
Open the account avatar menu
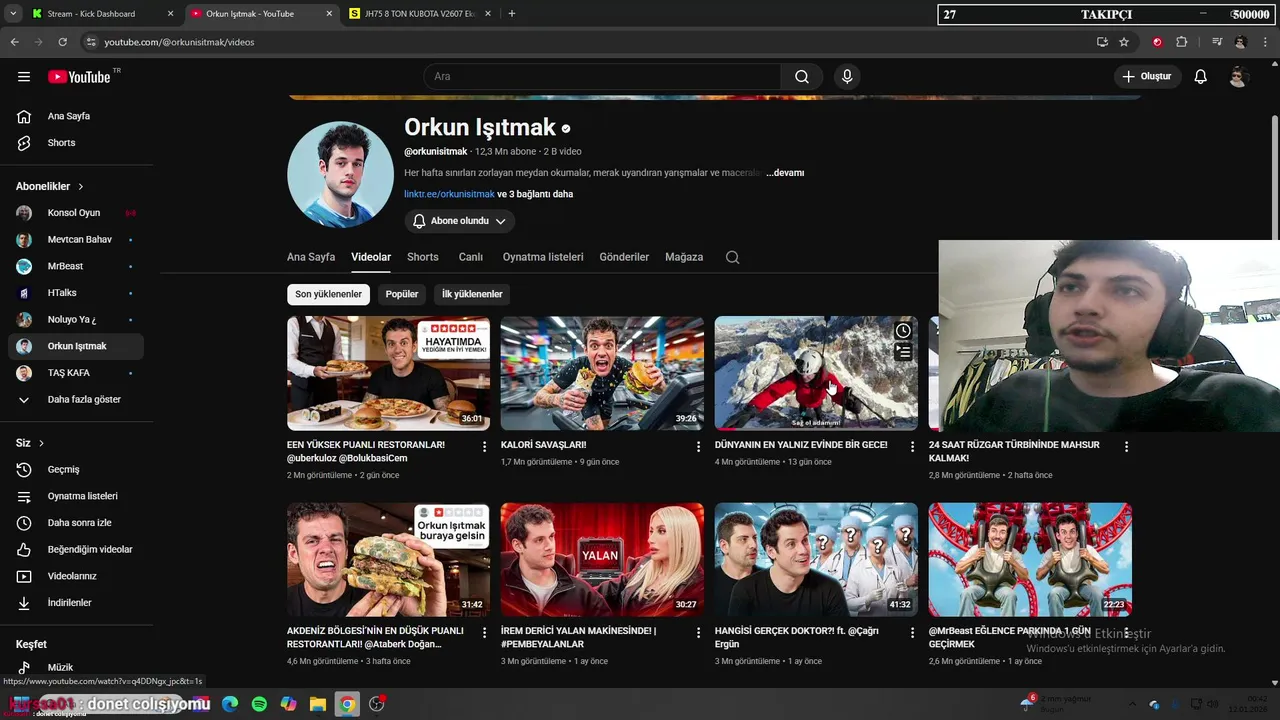pyautogui.click(x=1238, y=77)
